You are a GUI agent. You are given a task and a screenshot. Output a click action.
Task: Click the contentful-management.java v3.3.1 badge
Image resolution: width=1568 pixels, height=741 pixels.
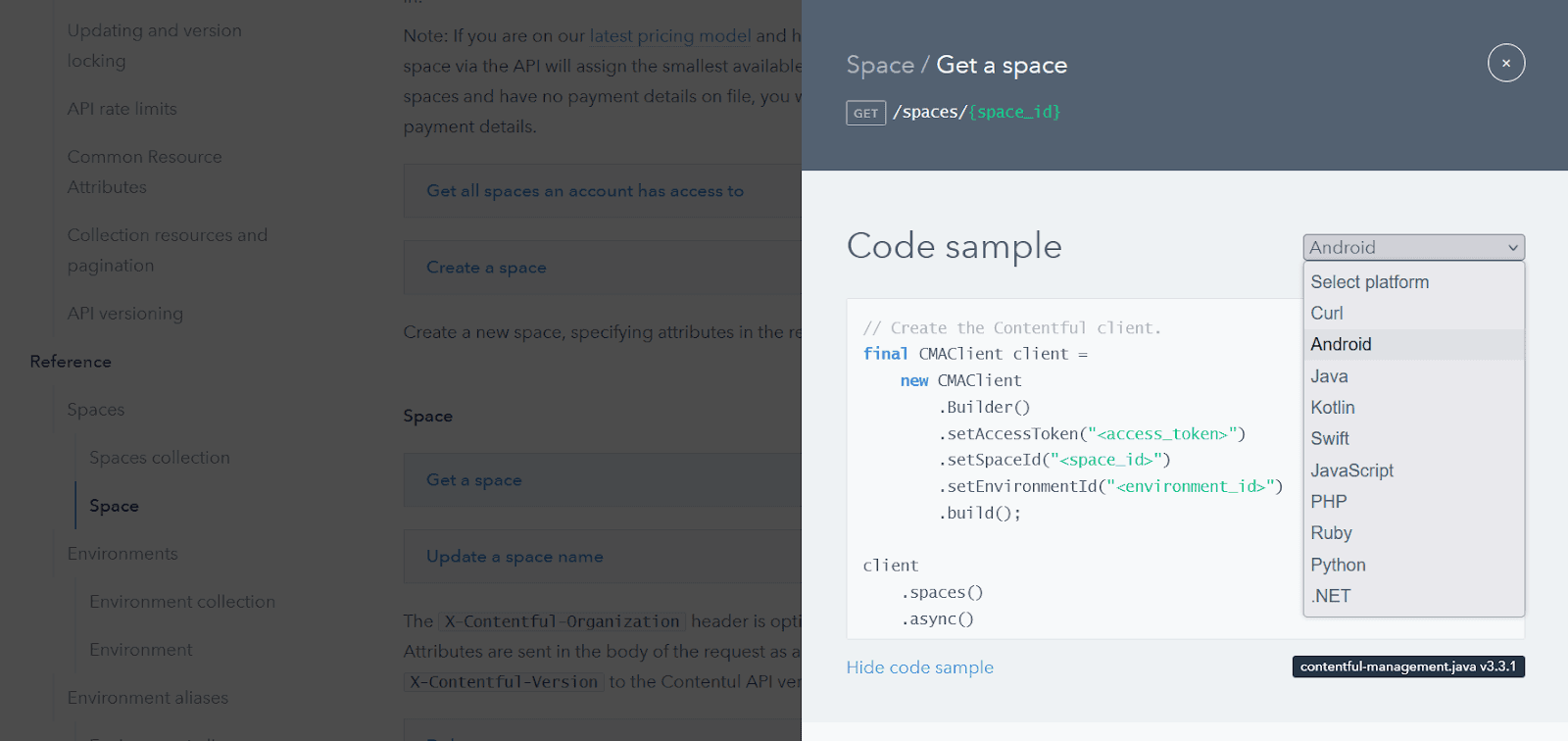point(1407,667)
